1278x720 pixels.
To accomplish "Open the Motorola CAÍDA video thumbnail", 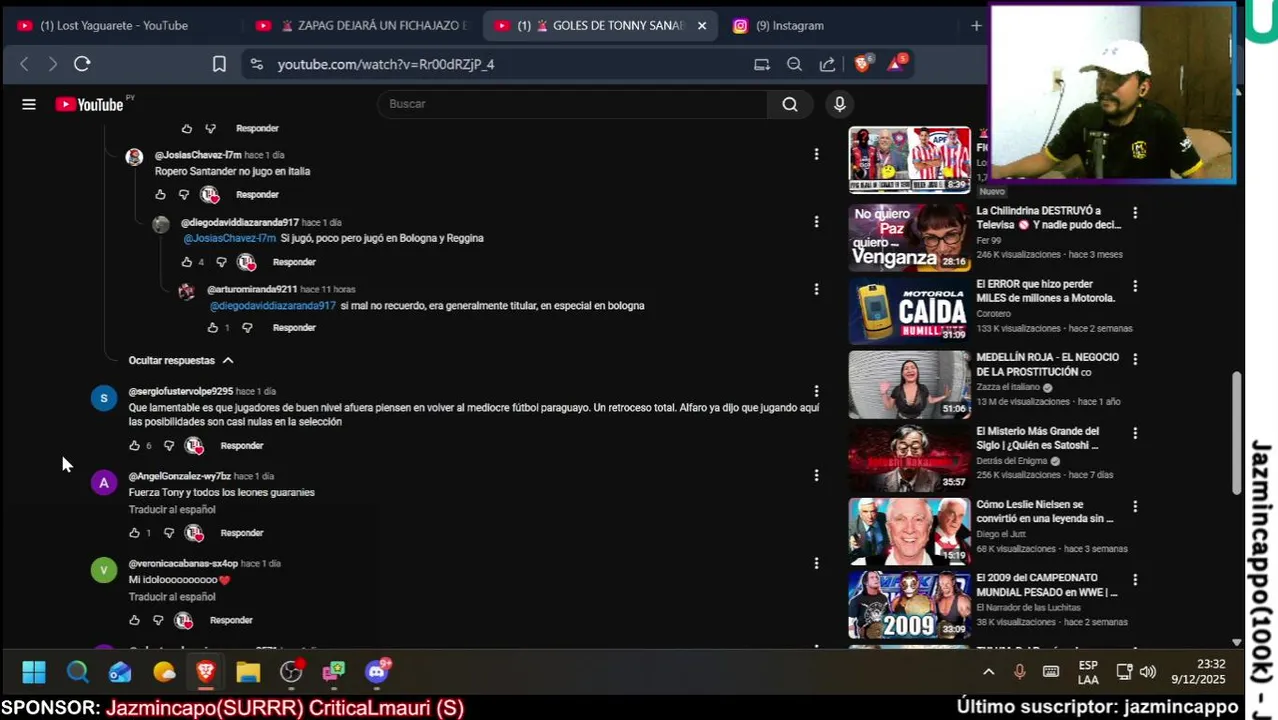I will 909,311.
